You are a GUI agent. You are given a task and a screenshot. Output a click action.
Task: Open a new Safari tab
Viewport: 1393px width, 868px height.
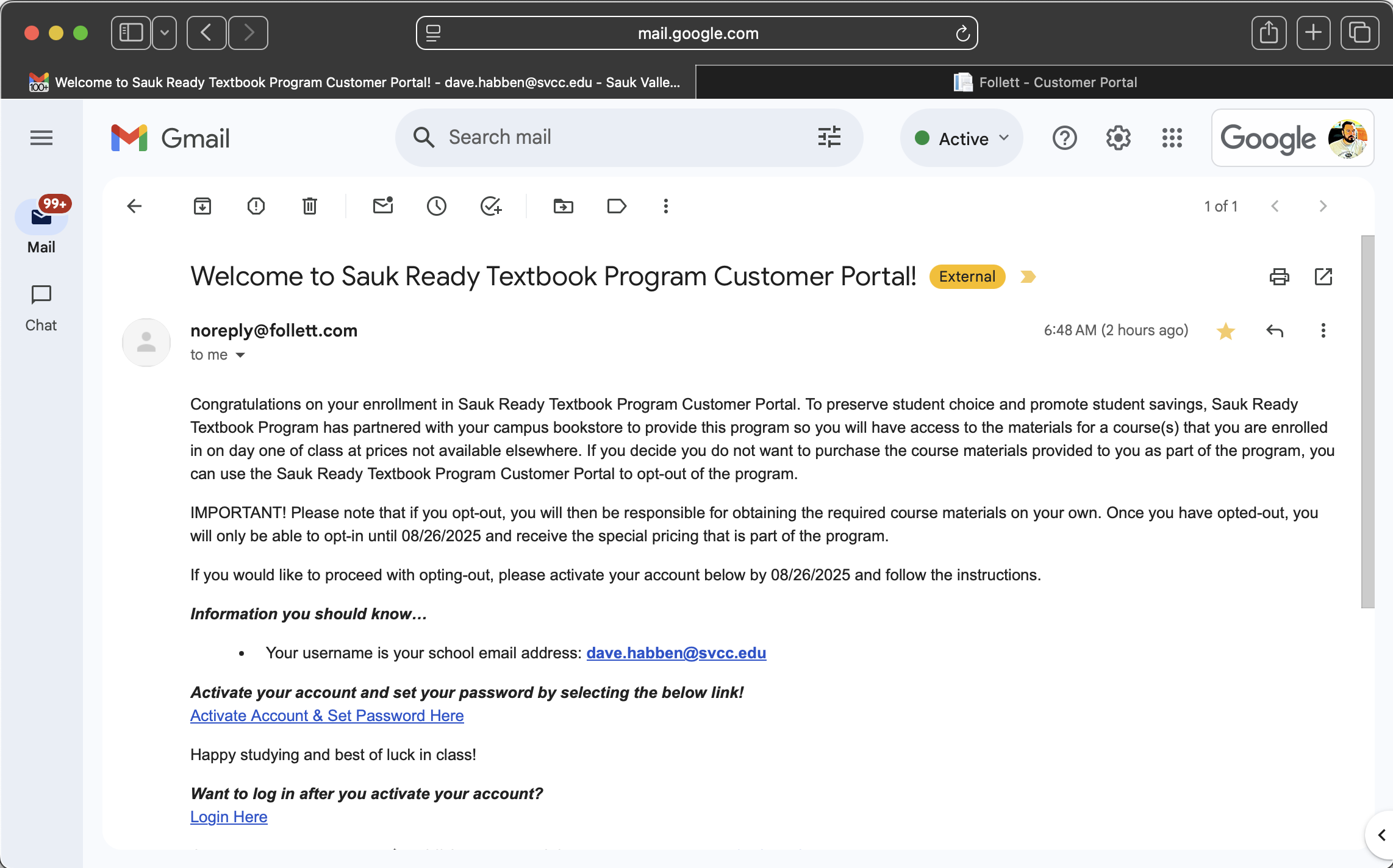1313,33
